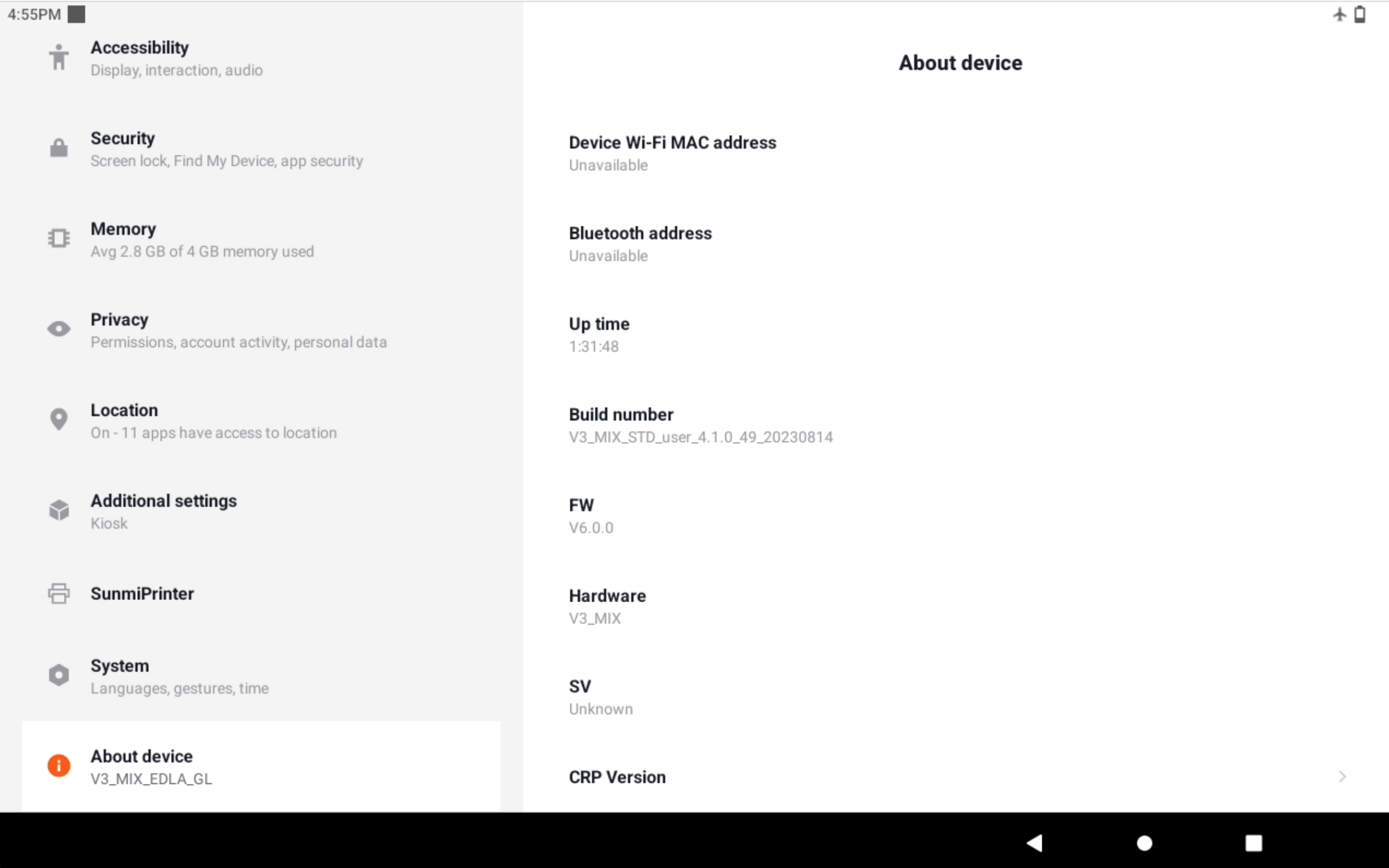This screenshot has height=868, width=1389.
Task: Click the Location pin icon
Action: (58, 420)
